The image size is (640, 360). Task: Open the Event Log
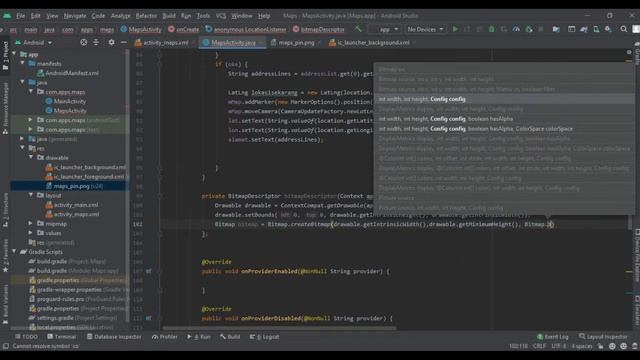tap(553, 337)
